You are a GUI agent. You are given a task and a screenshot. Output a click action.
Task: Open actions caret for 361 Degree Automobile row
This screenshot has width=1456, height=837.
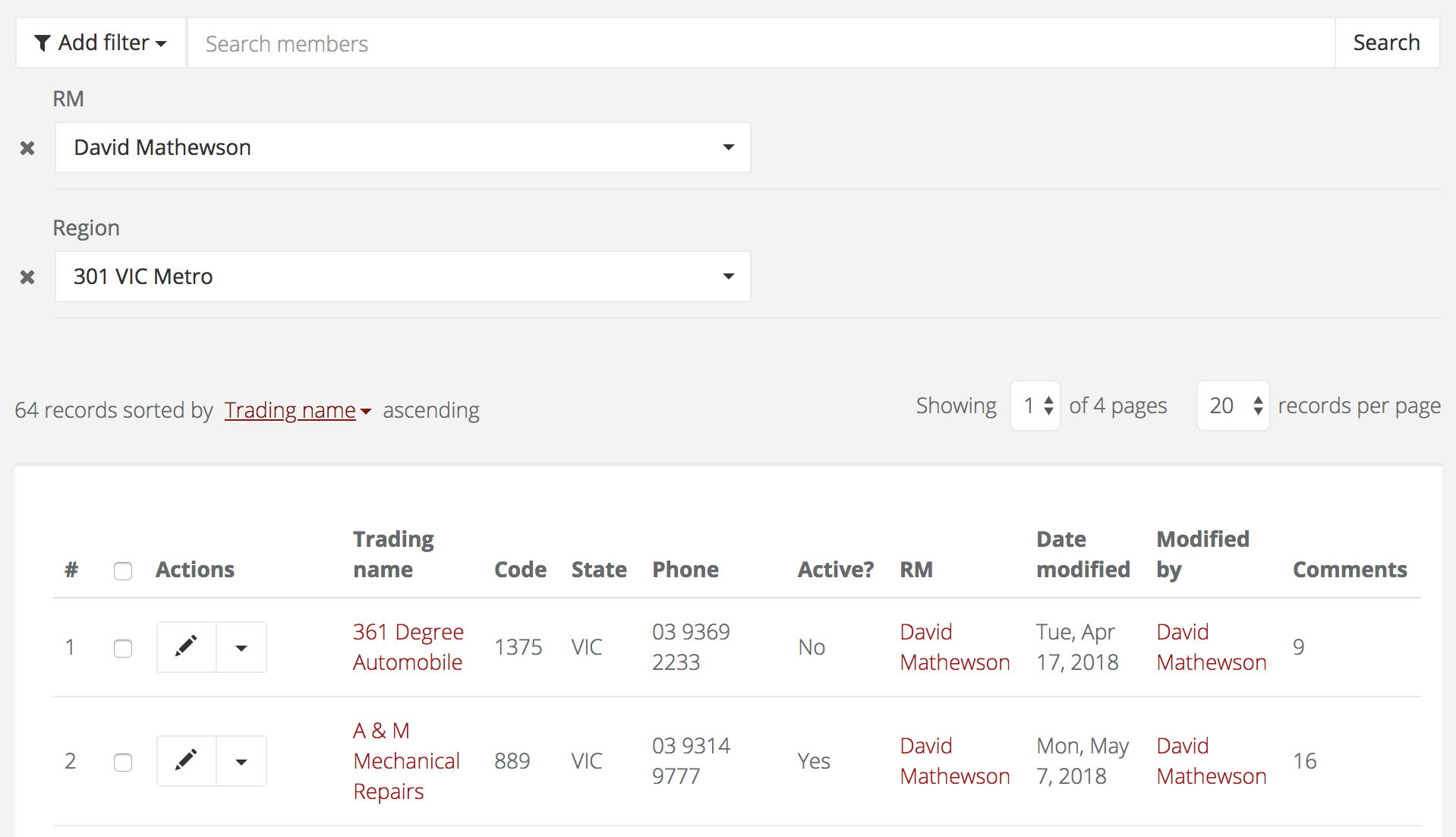[x=241, y=647]
